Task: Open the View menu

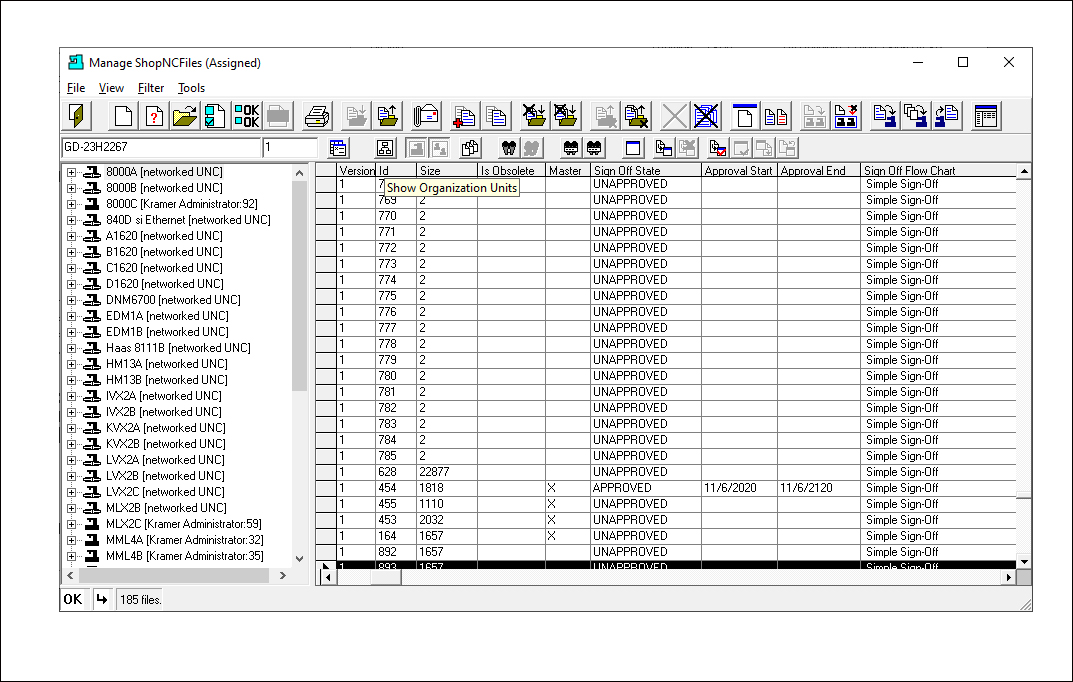Action: tap(111, 88)
